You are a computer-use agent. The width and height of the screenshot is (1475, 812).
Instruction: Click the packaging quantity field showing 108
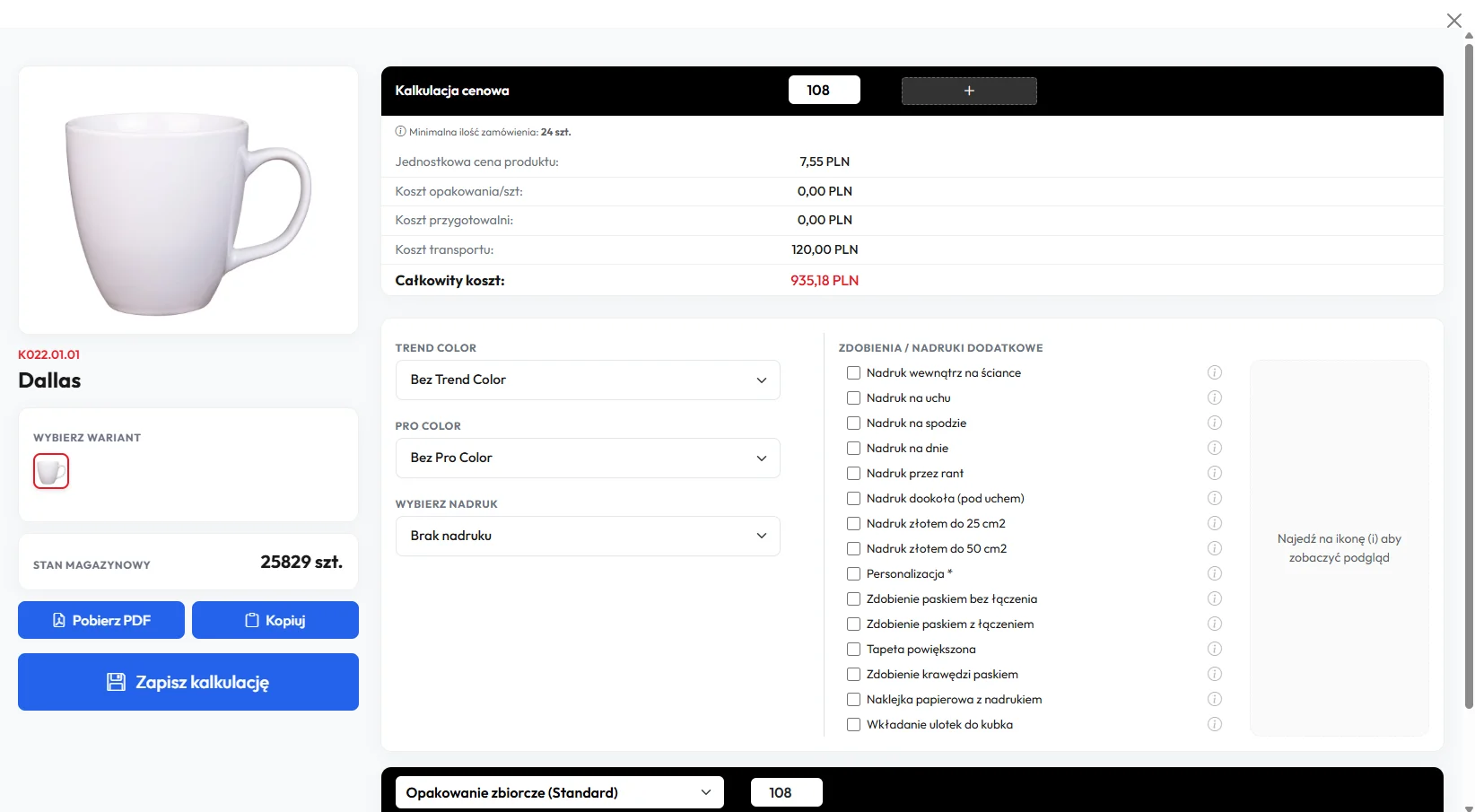[x=787, y=792]
